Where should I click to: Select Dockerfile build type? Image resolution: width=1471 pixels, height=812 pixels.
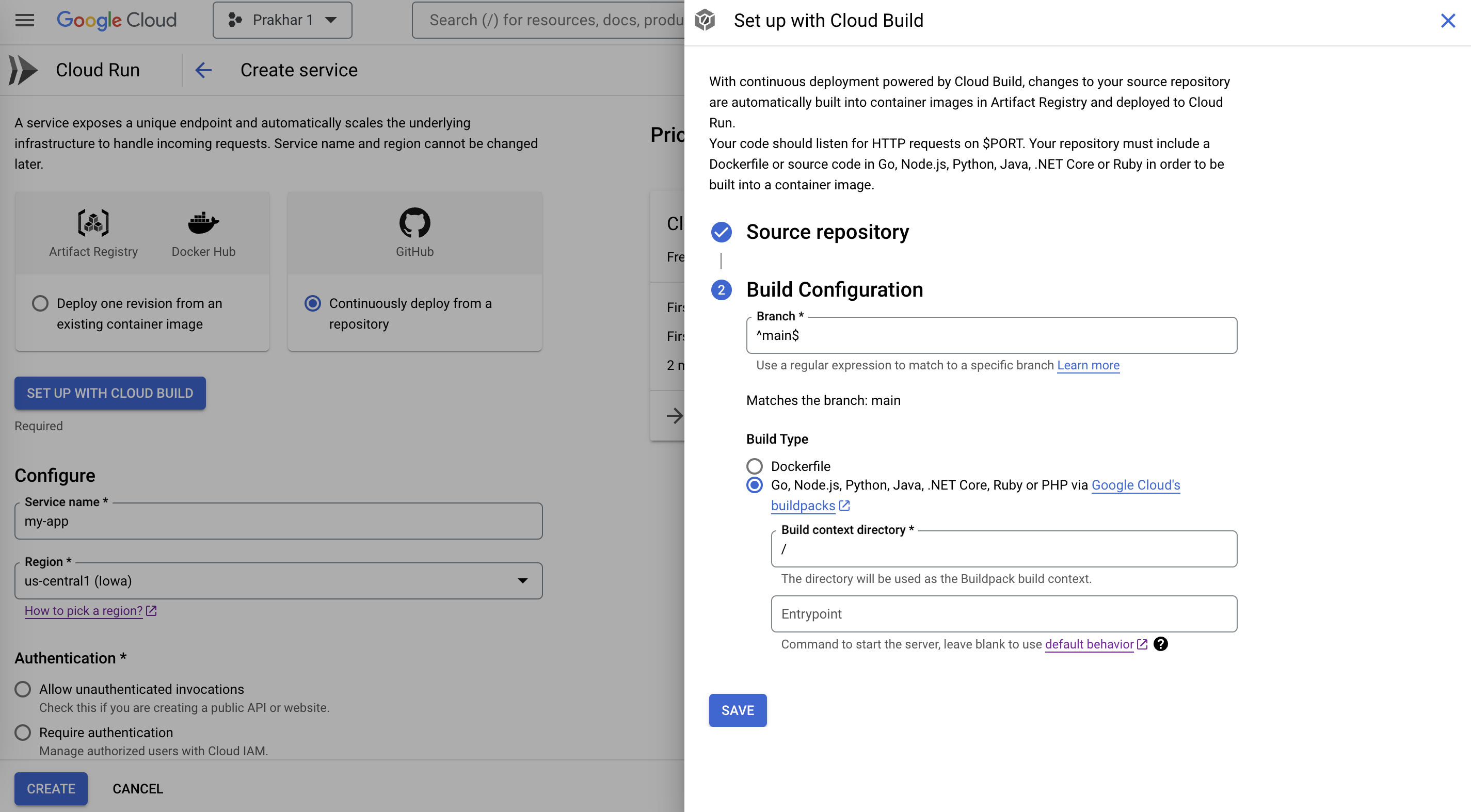pos(755,466)
